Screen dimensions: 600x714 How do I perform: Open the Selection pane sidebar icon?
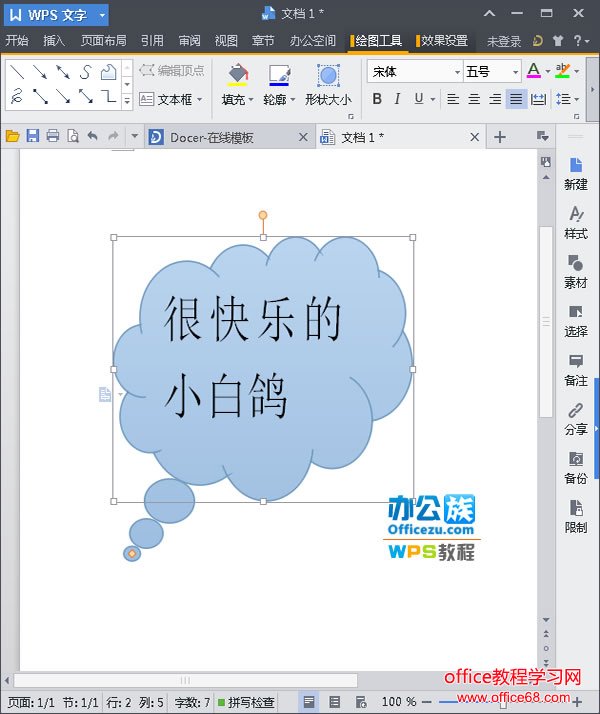coord(576,321)
